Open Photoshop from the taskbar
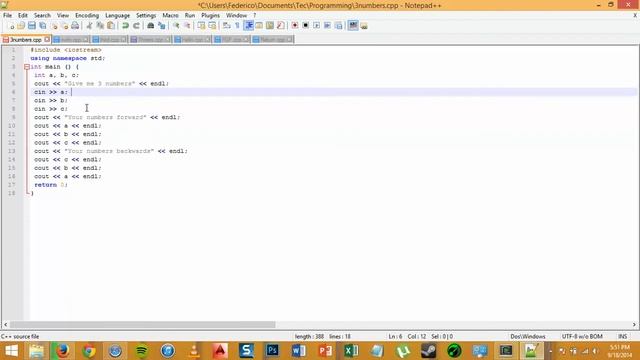Viewport: 640px width, 360px height. [272, 351]
